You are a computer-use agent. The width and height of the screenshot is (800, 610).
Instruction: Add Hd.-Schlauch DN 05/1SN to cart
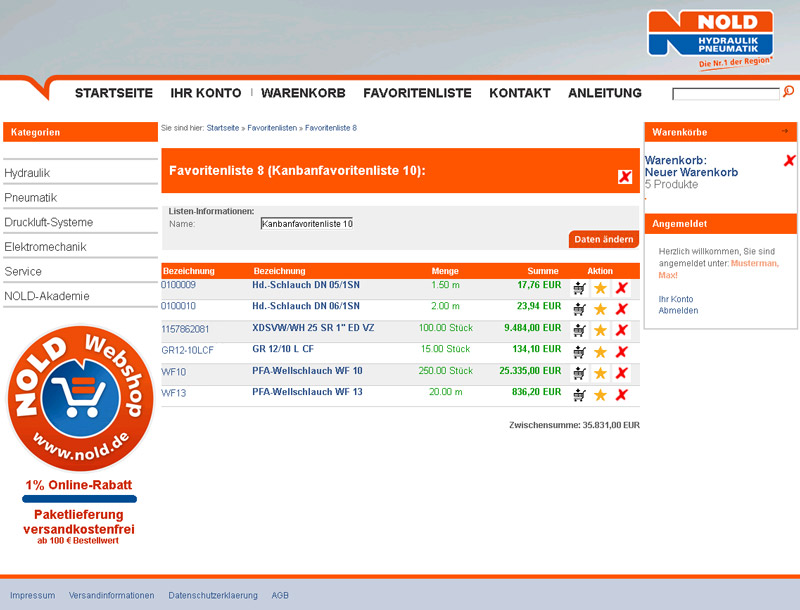click(x=579, y=288)
